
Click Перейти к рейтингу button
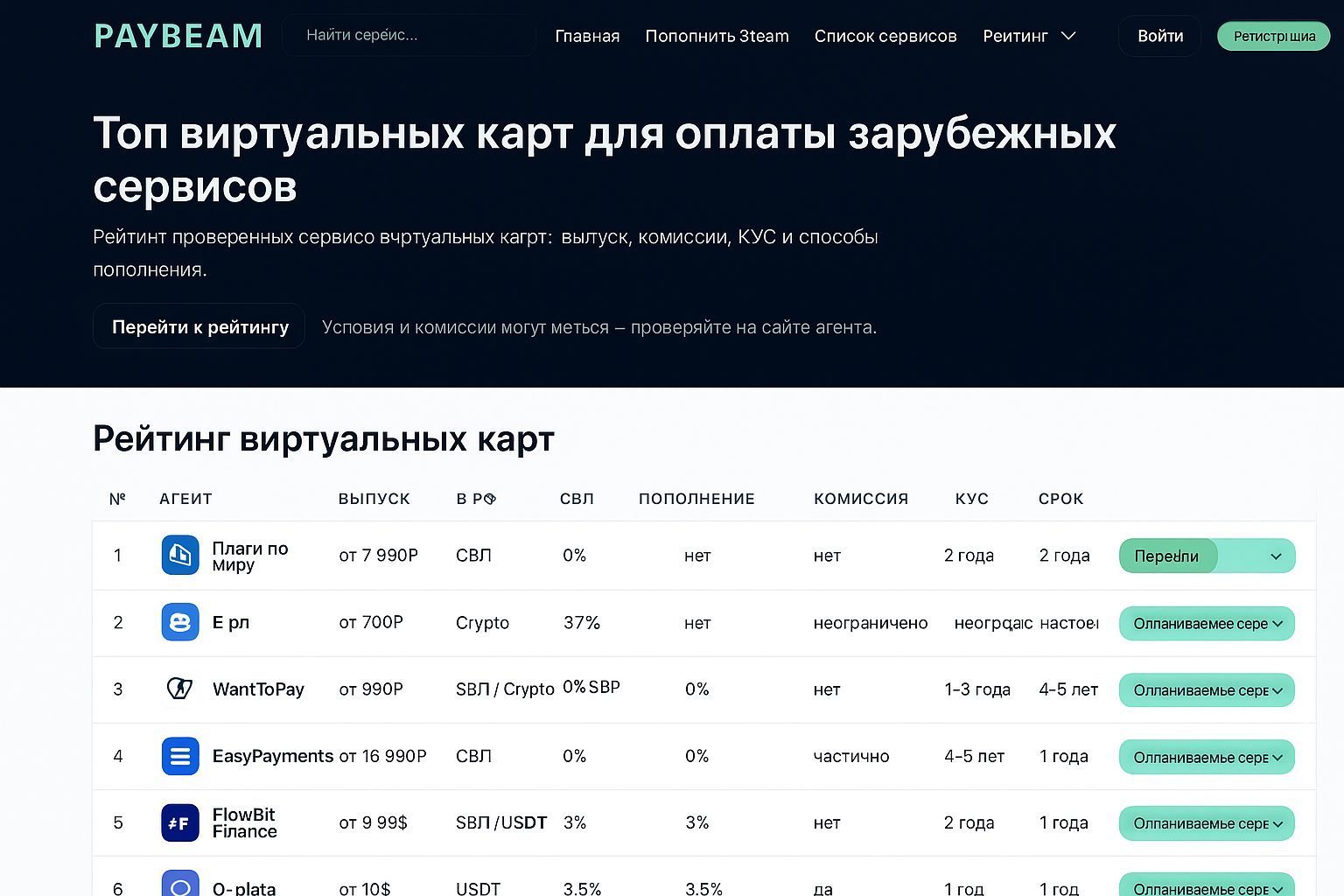coord(199,326)
